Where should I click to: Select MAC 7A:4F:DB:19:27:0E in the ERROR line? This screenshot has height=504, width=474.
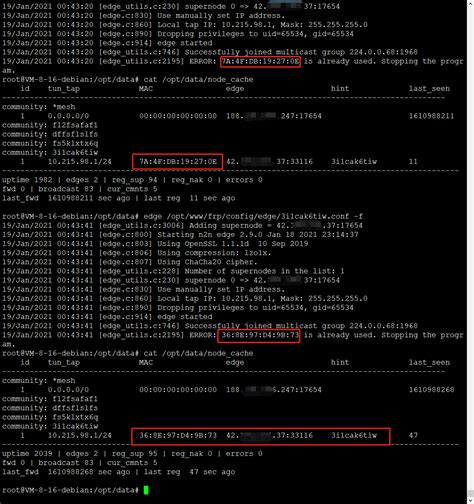(260, 61)
